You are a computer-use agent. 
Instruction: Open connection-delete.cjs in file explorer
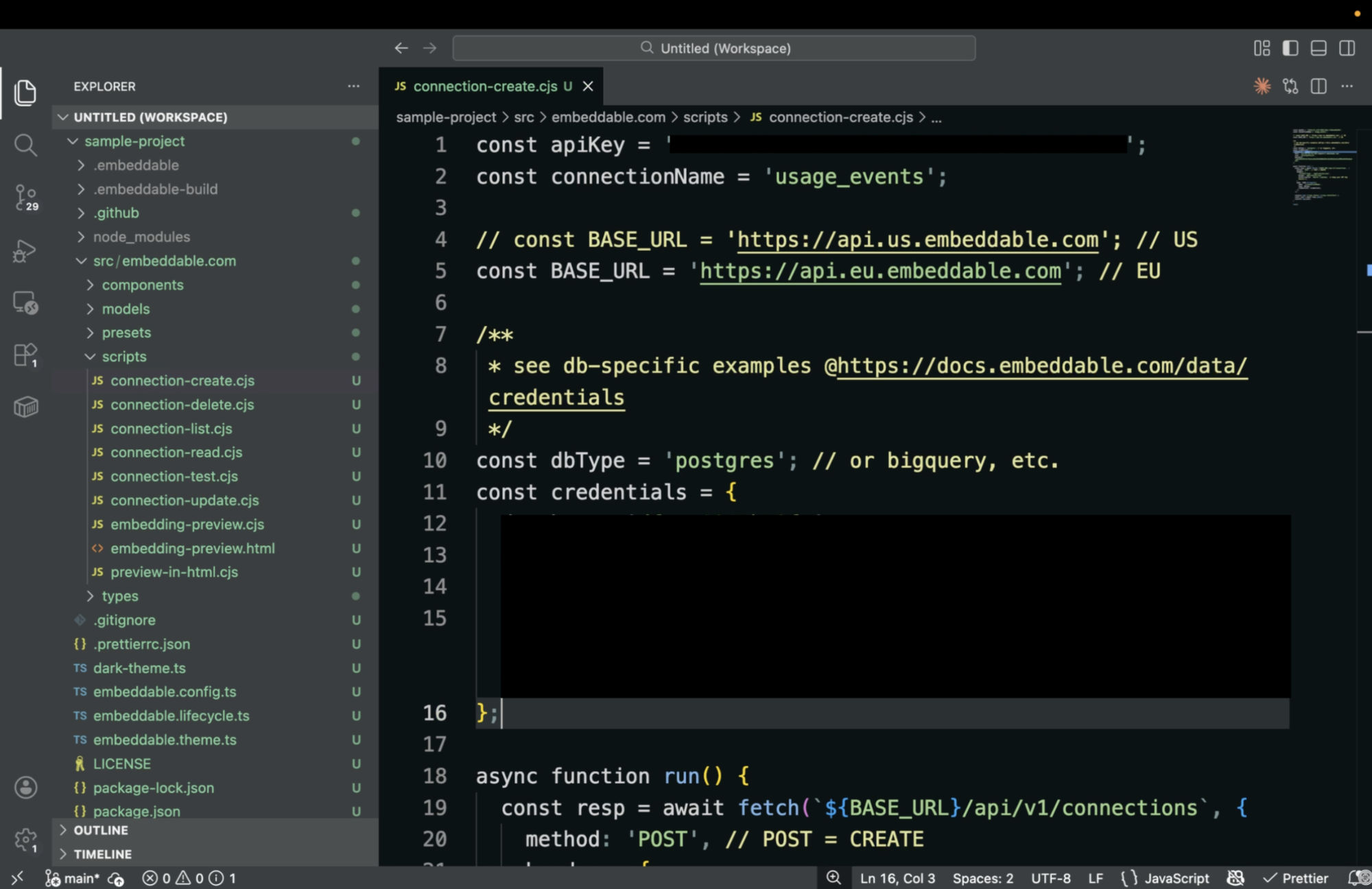[x=182, y=405]
